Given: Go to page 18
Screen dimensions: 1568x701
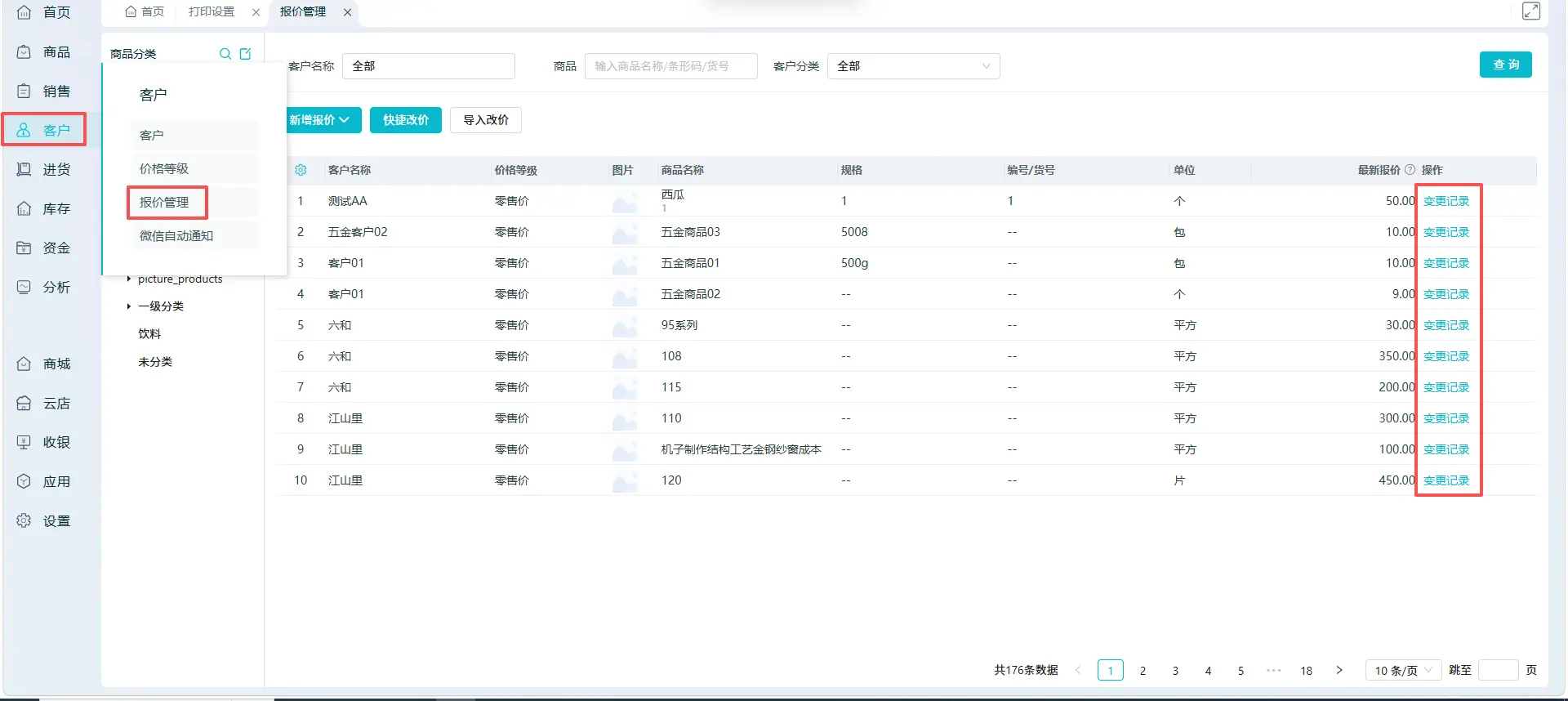Looking at the screenshot, I should click(1307, 670).
